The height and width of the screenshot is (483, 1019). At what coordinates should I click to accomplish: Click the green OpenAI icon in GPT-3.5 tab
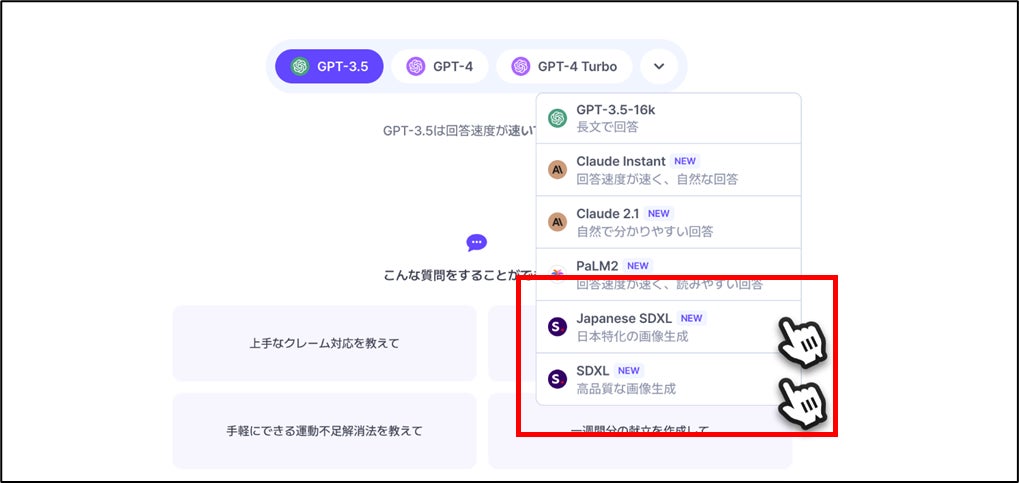click(300, 66)
